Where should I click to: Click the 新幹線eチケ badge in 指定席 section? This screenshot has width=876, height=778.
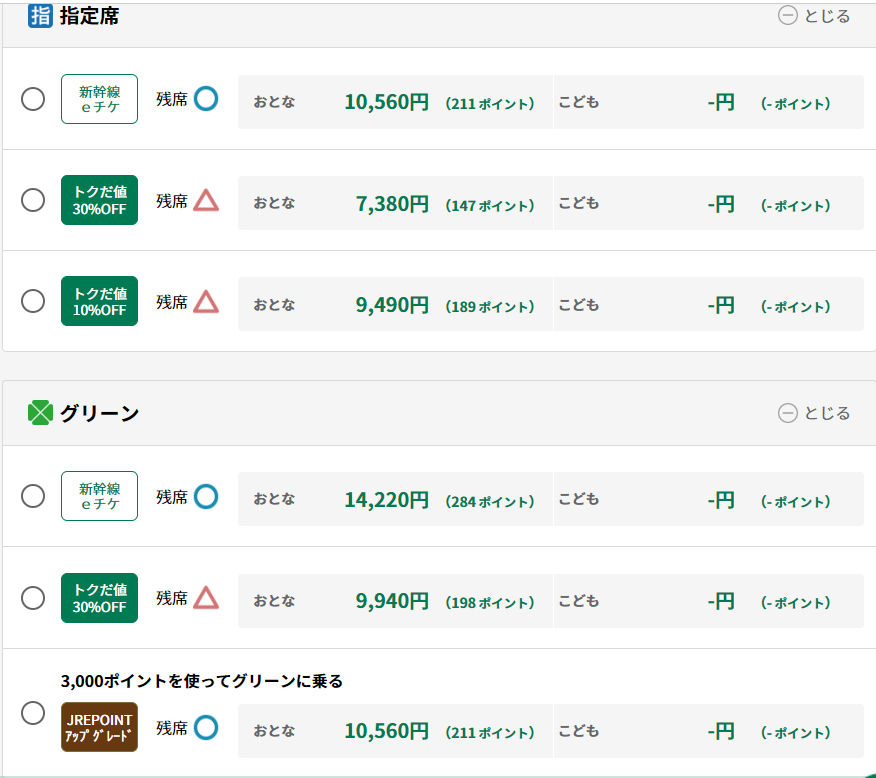tap(99, 99)
